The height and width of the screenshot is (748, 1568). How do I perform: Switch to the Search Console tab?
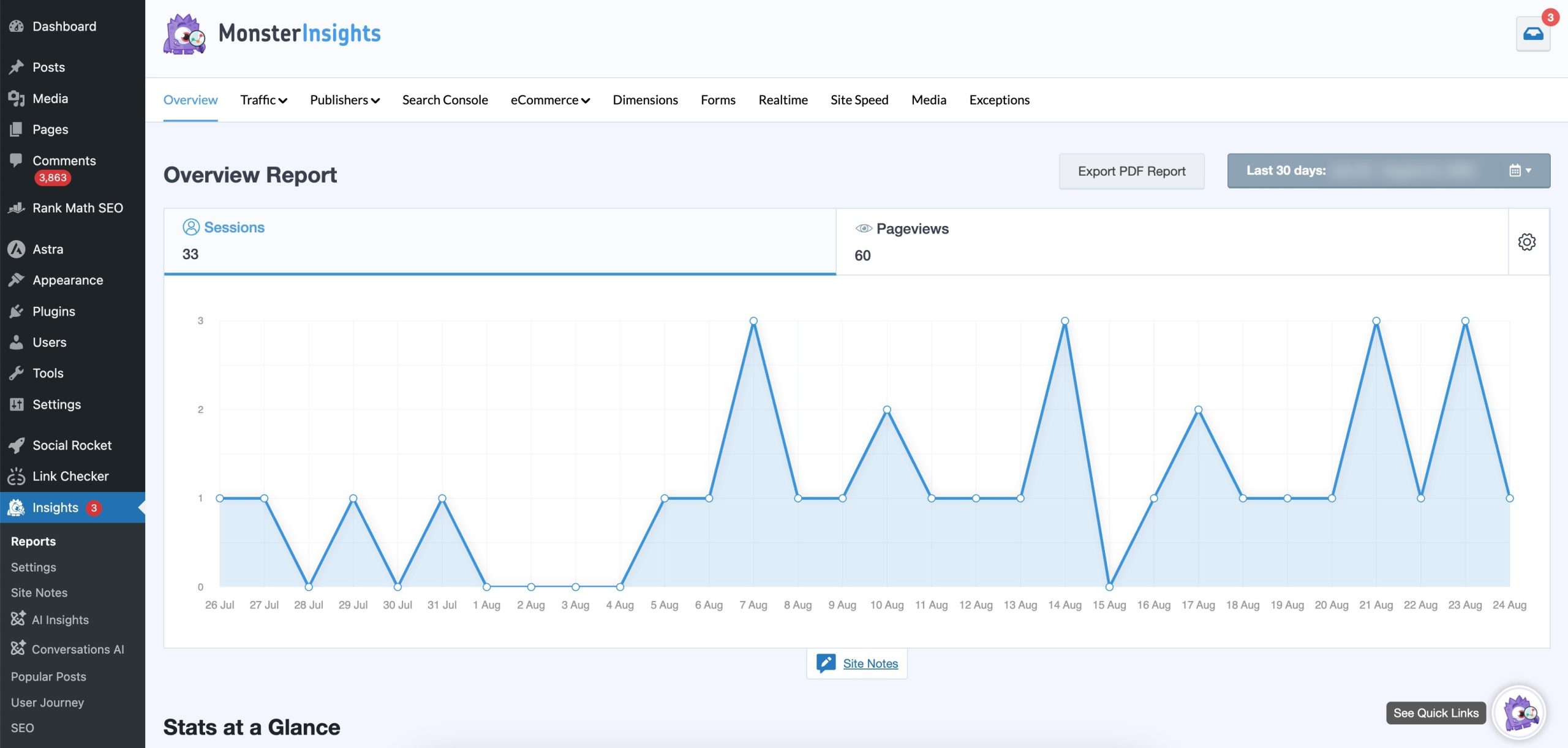click(445, 100)
